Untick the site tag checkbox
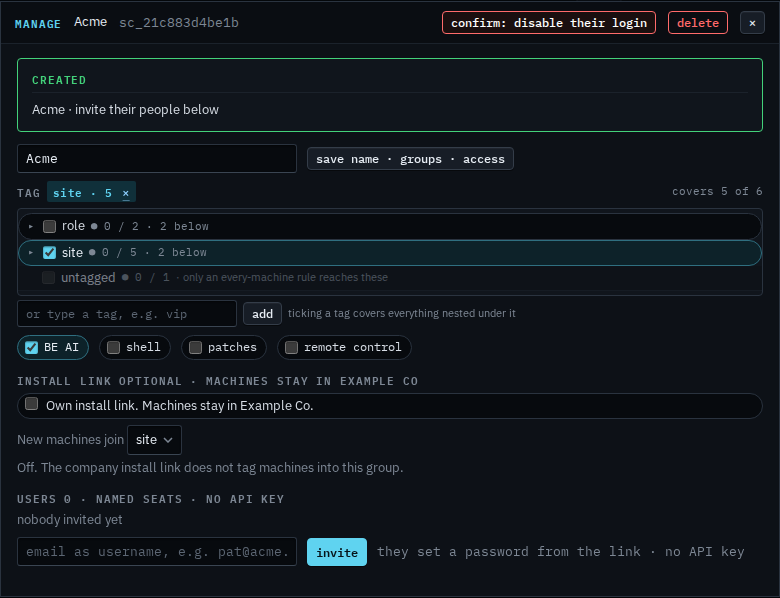The width and height of the screenshot is (780, 598). 49,253
